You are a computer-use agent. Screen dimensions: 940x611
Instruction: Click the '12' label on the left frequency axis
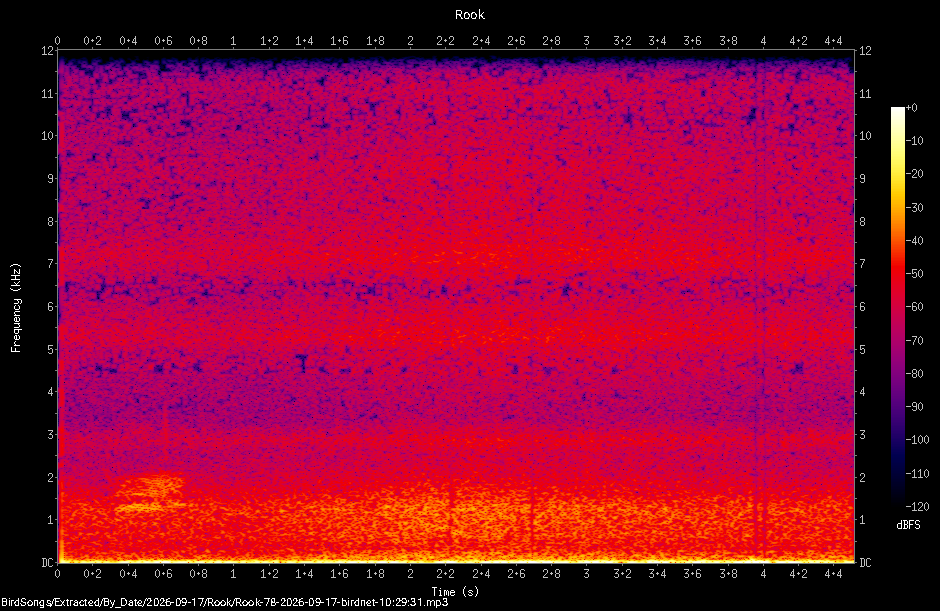[x=47, y=51]
